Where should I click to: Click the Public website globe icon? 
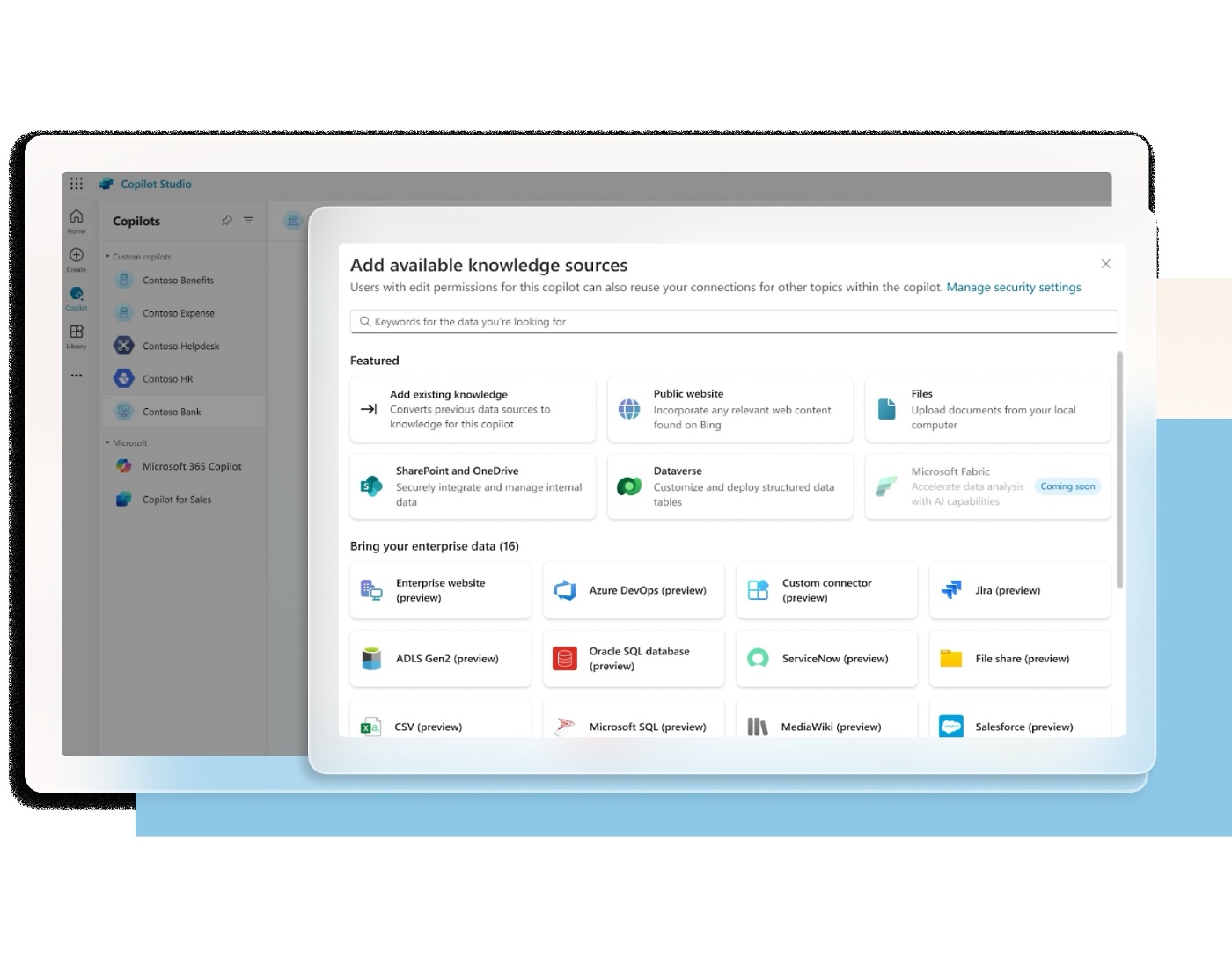(629, 409)
